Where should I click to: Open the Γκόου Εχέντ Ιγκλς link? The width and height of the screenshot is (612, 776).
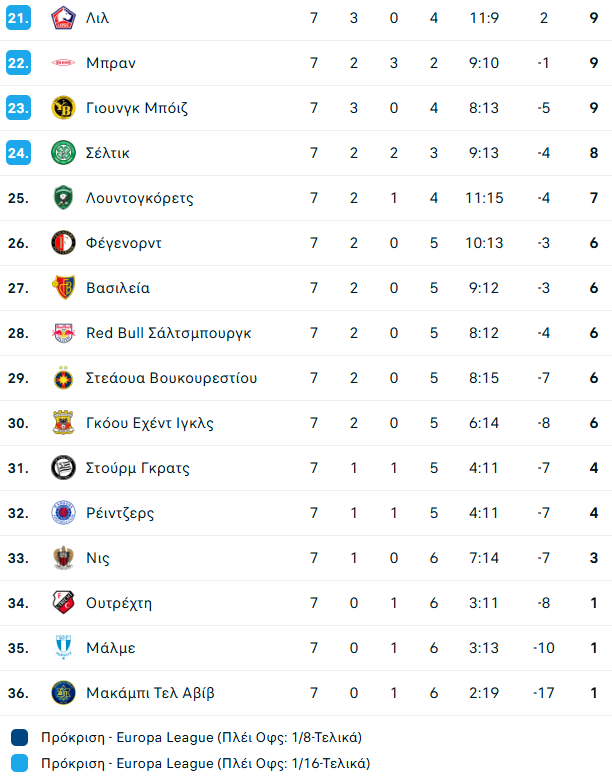[150, 423]
